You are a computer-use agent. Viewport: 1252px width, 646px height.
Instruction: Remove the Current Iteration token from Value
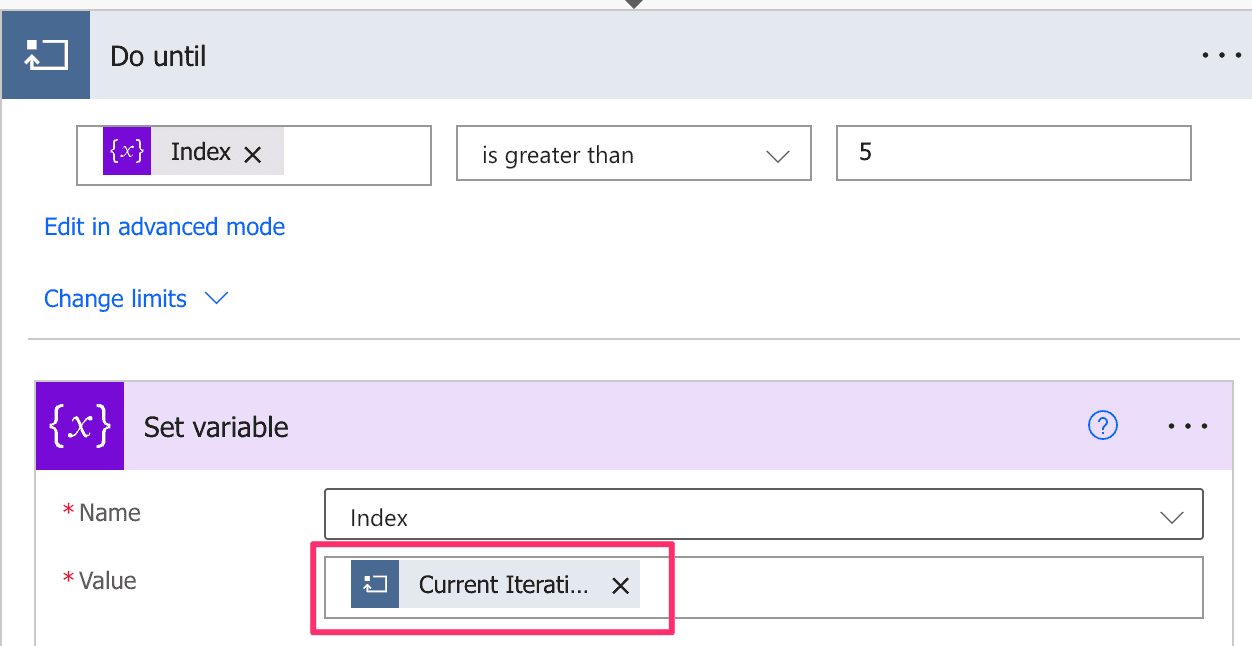(x=620, y=586)
